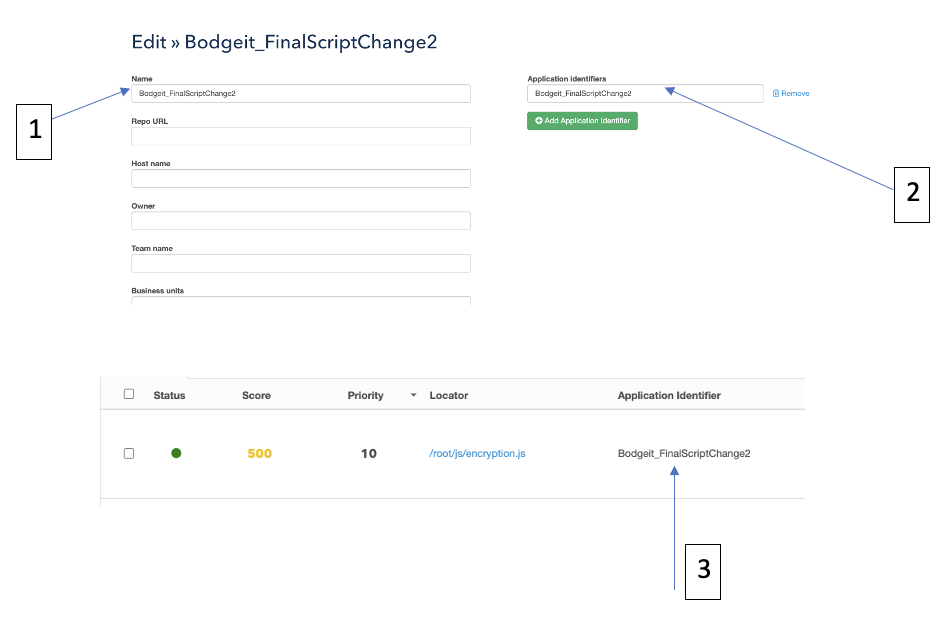Sort the table by Priority header
The height and width of the screenshot is (643, 948).
[x=365, y=395]
